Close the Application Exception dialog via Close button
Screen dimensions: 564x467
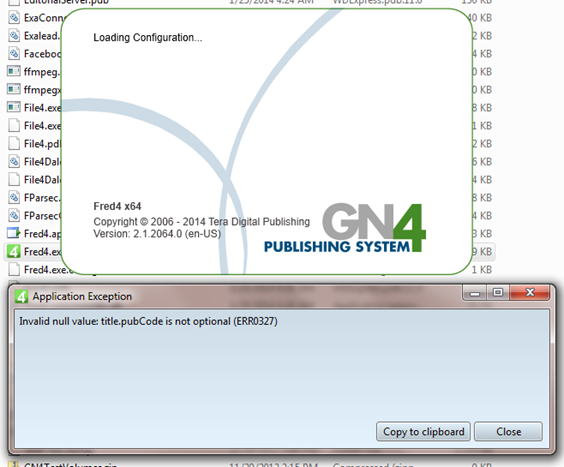tap(508, 431)
